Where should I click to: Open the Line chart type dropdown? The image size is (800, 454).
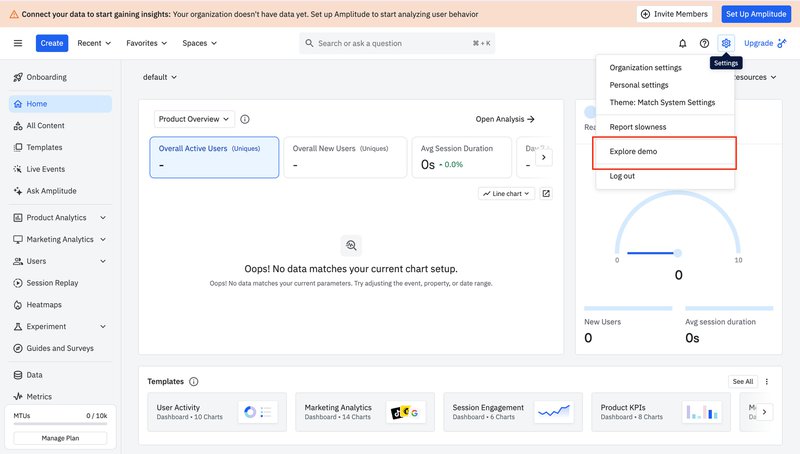tap(507, 193)
